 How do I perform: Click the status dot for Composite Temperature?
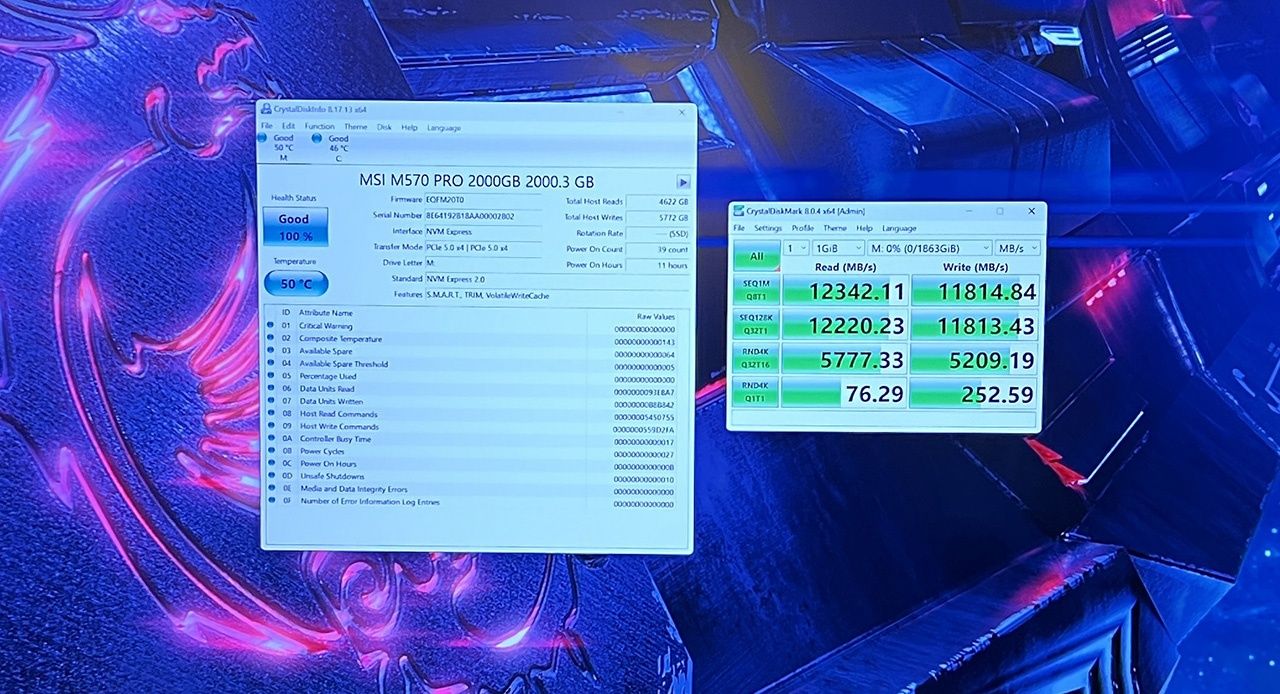(x=271, y=339)
